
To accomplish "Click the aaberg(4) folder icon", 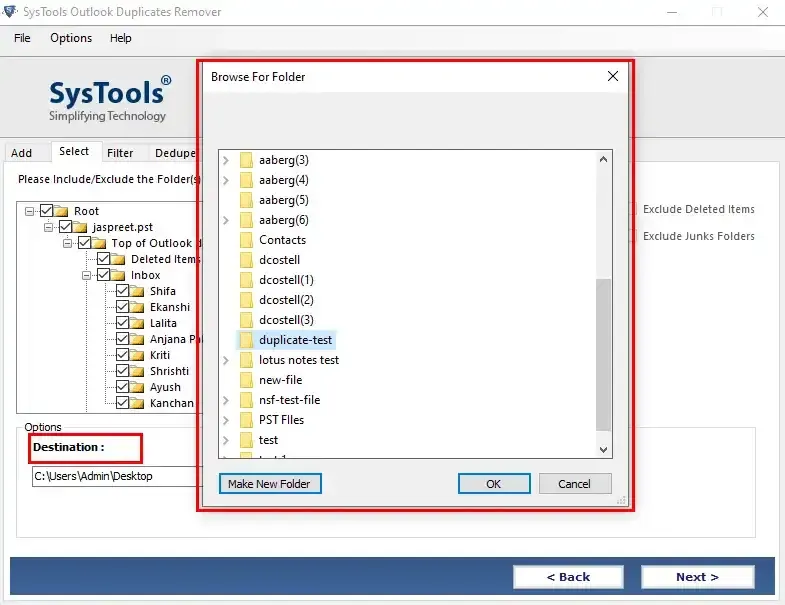I will 246,180.
